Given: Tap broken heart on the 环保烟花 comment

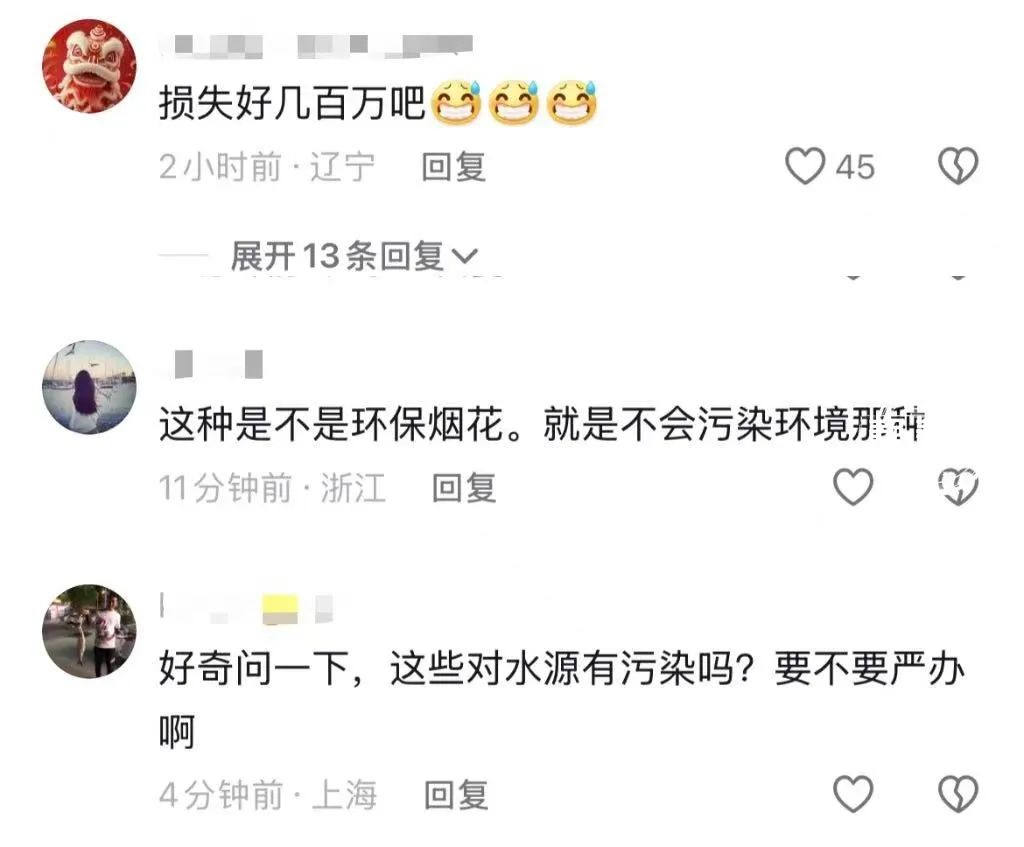Looking at the screenshot, I should tap(958, 487).
